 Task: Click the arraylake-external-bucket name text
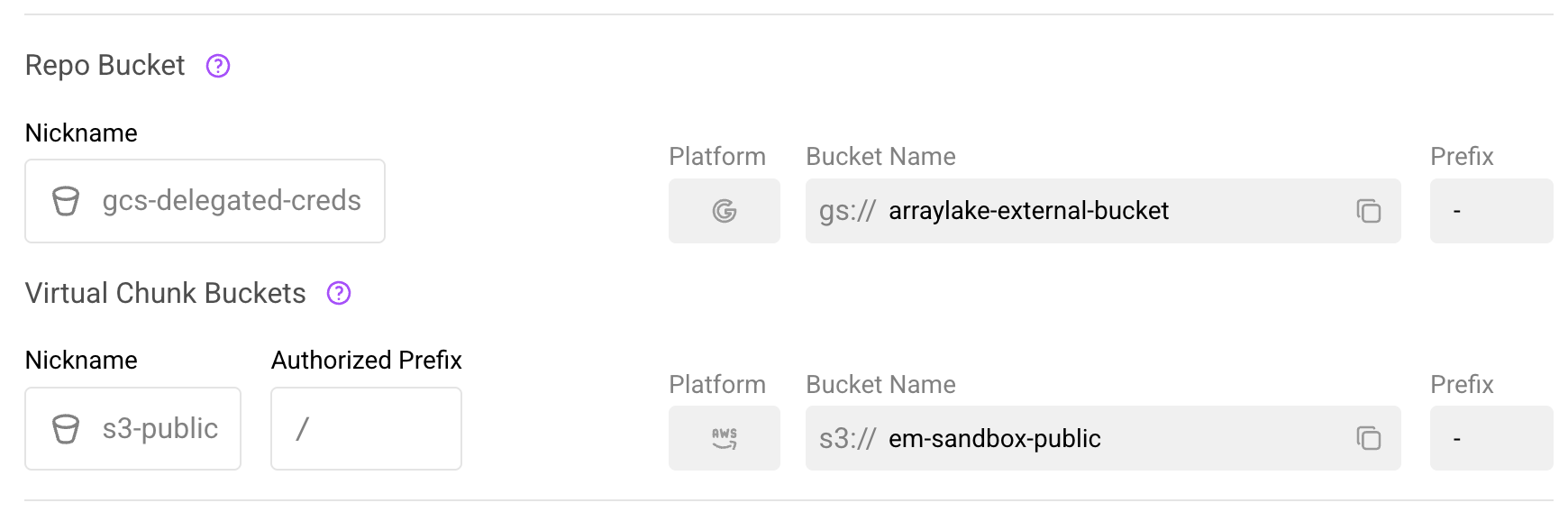tap(1028, 211)
